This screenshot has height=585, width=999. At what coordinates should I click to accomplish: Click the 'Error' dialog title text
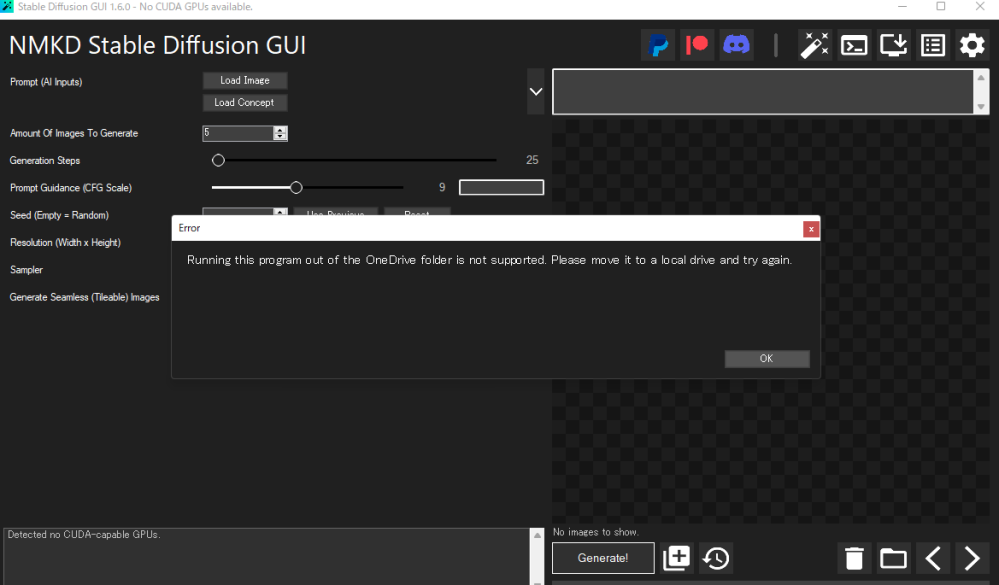click(189, 228)
